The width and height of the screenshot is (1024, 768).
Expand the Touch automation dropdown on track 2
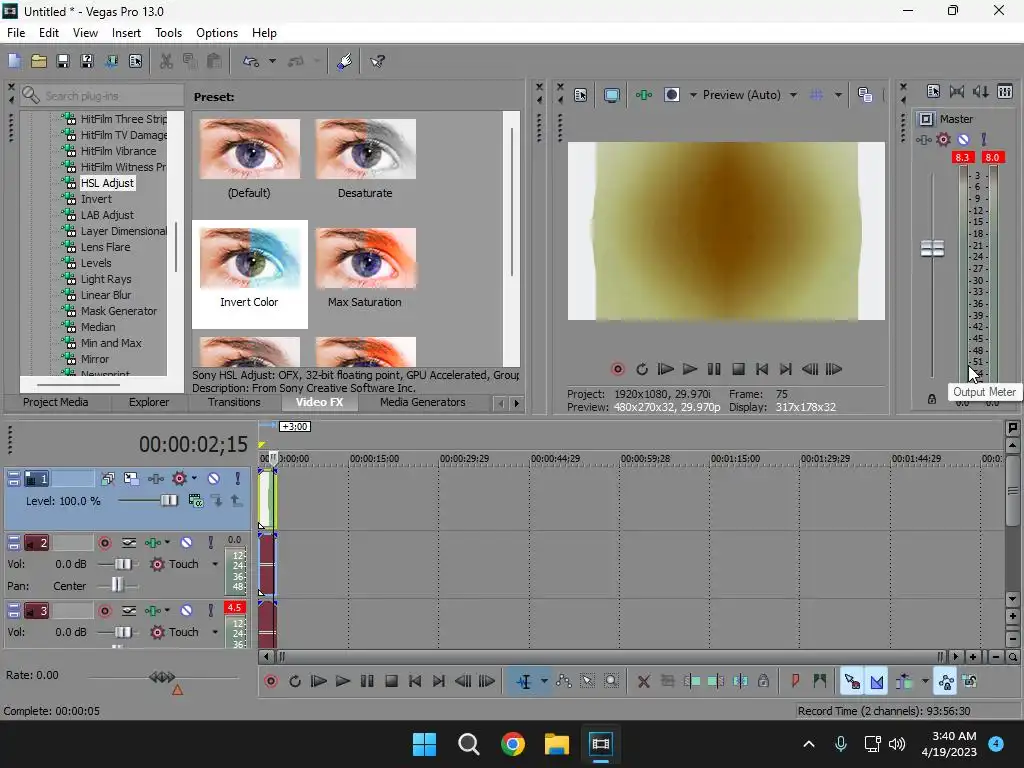215,564
